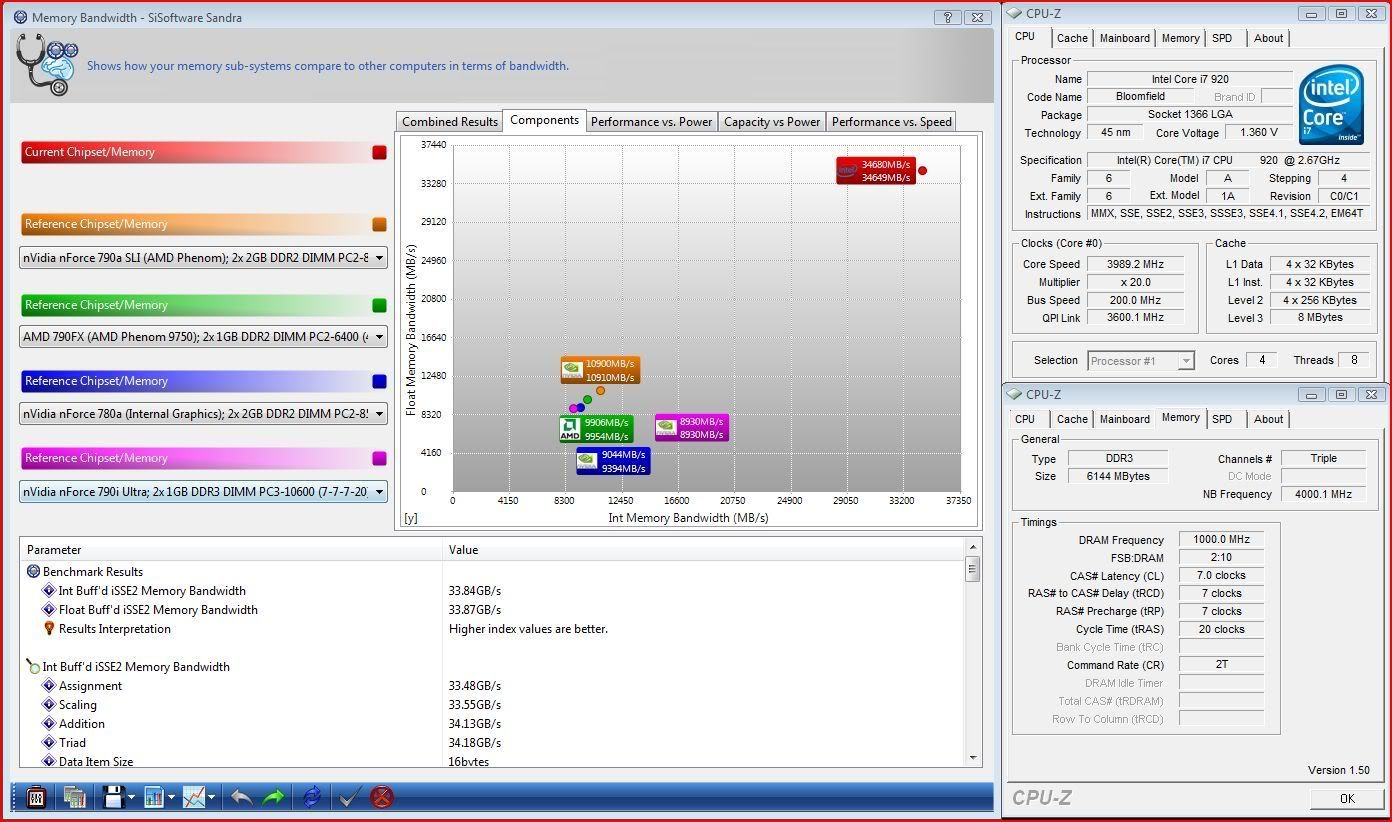
Task: Click the lightbulb icon next to Results Interpretation
Action: 49,629
